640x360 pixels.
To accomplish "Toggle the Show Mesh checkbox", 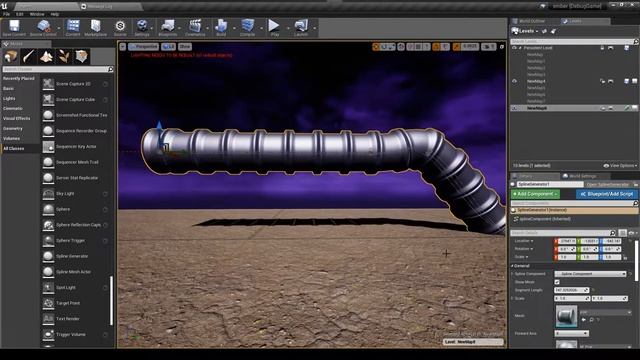I will 557,282.
